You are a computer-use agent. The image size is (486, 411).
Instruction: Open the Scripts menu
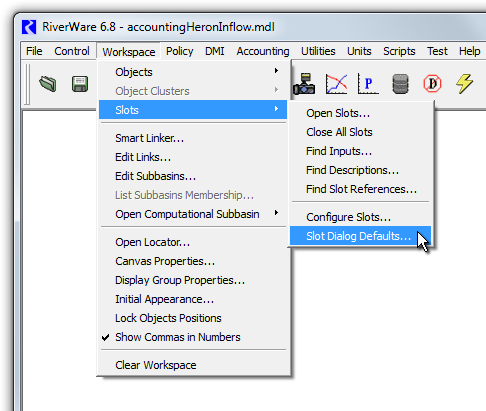(x=399, y=51)
